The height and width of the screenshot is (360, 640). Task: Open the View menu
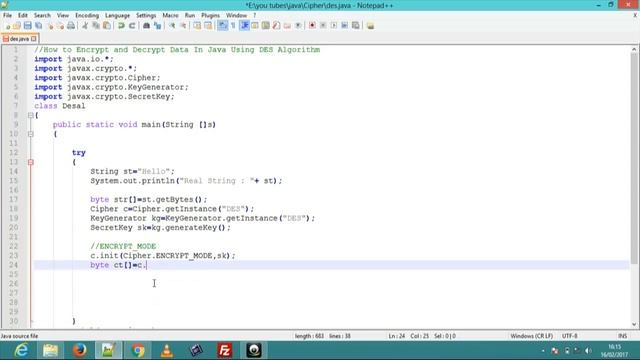[62, 16]
